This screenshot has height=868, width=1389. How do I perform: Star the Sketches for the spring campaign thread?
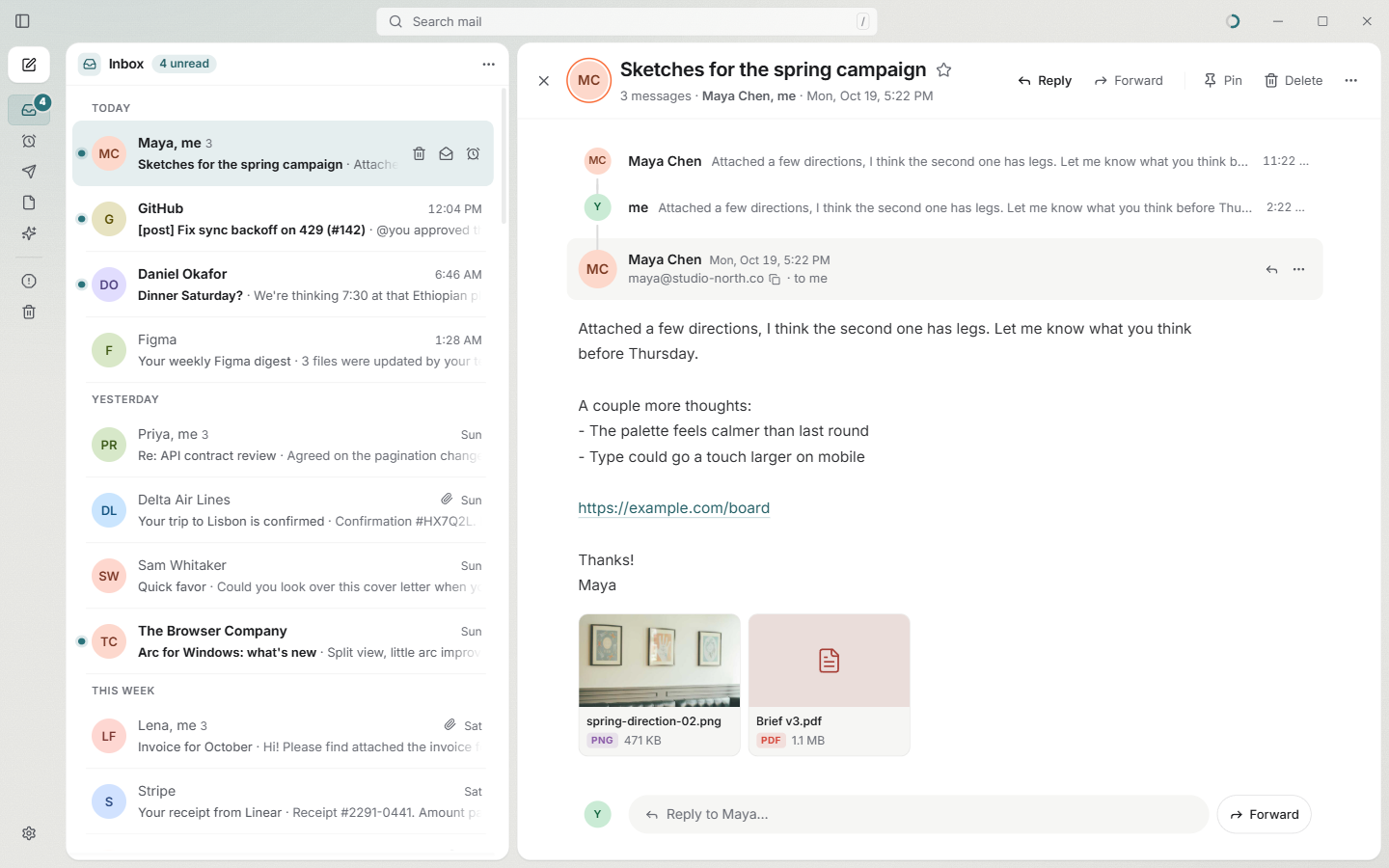pyautogui.click(x=944, y=69)
